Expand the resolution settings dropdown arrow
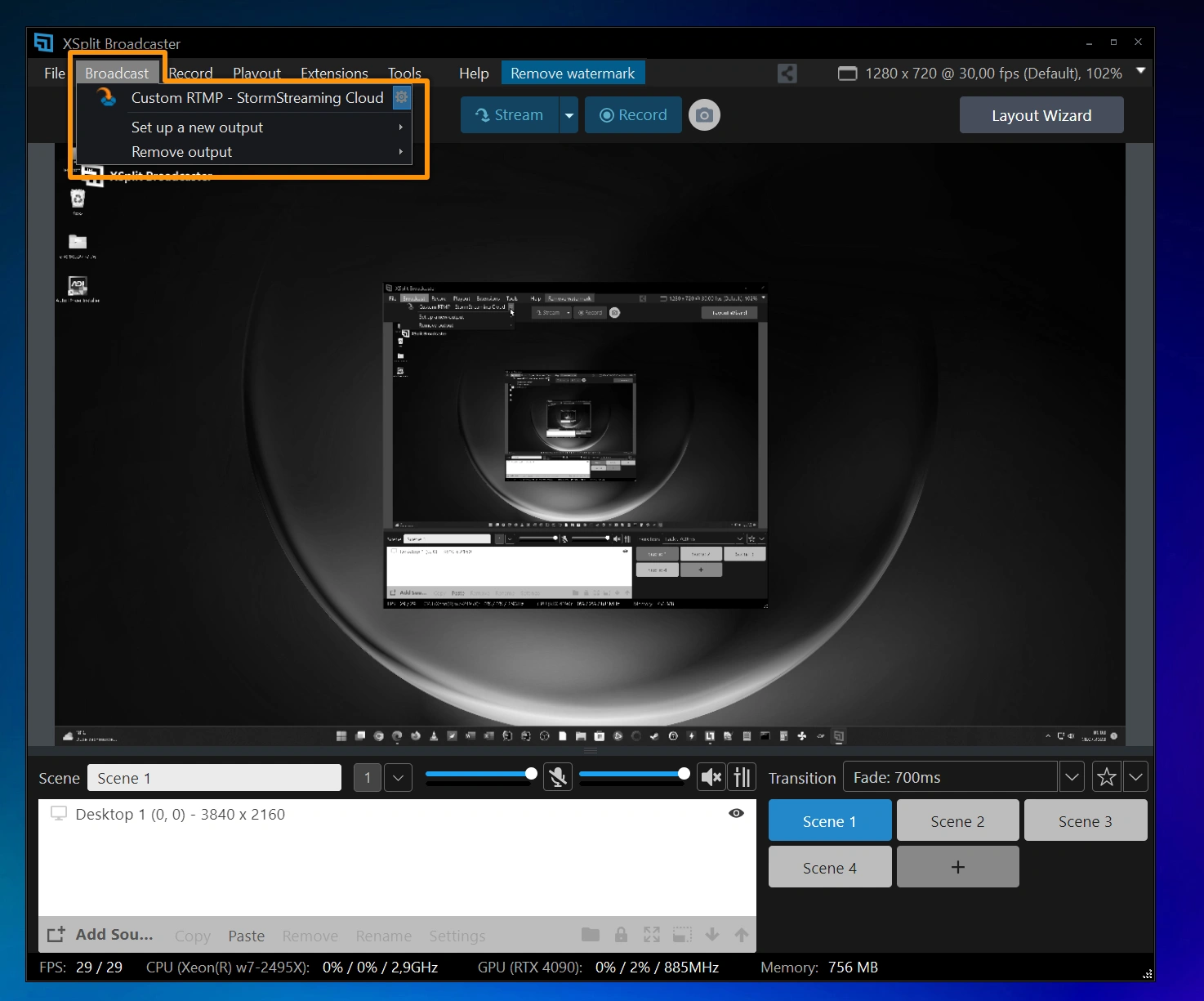This screenshot has width=1204, height=1001. click(x=1140, y=72)
